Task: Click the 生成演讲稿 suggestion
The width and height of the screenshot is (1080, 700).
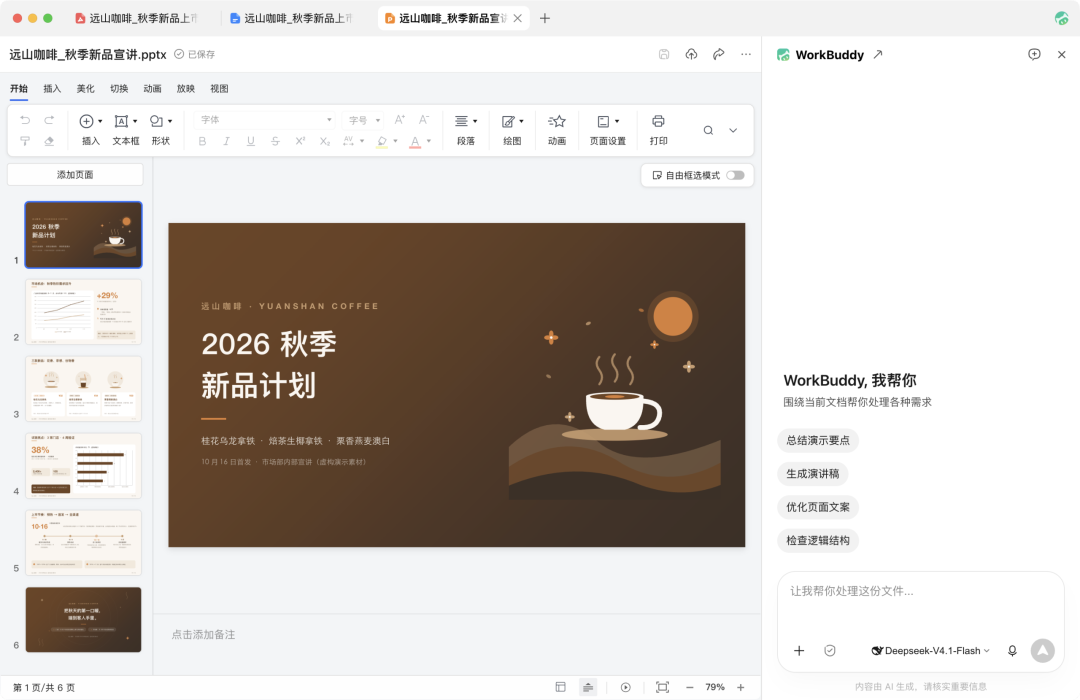Action: (813, 473)
